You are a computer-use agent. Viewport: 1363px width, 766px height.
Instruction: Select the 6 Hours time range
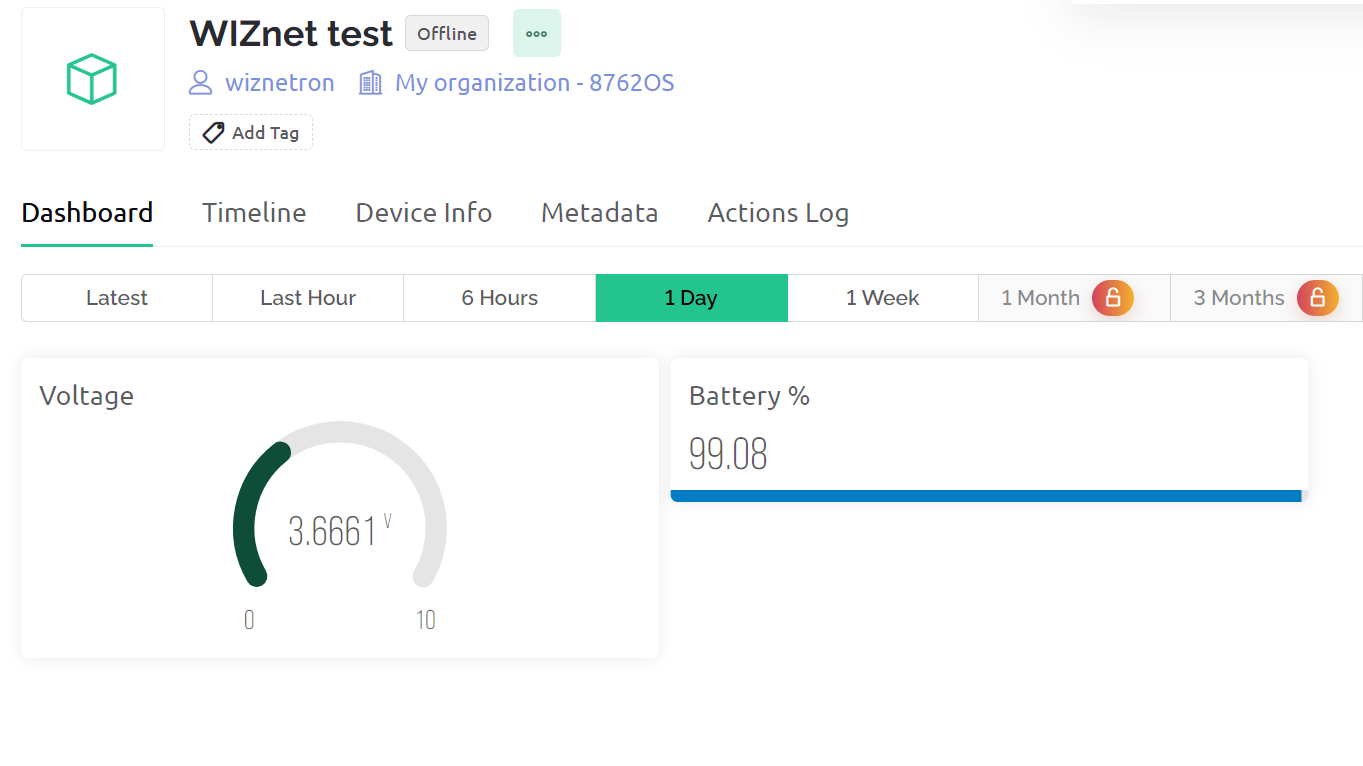click(500, 298)
